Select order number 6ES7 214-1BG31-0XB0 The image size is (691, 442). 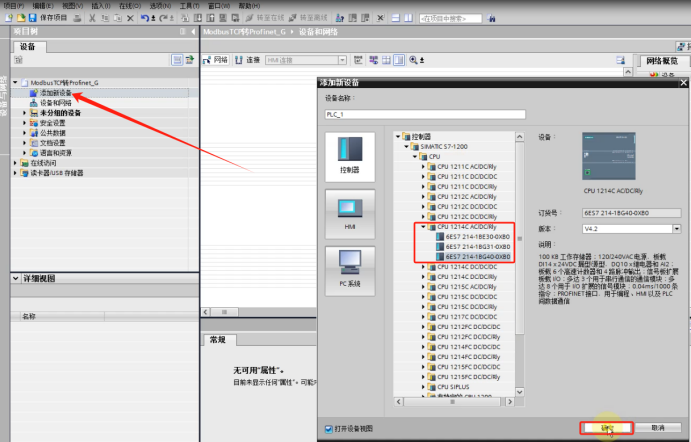[473, 247]
